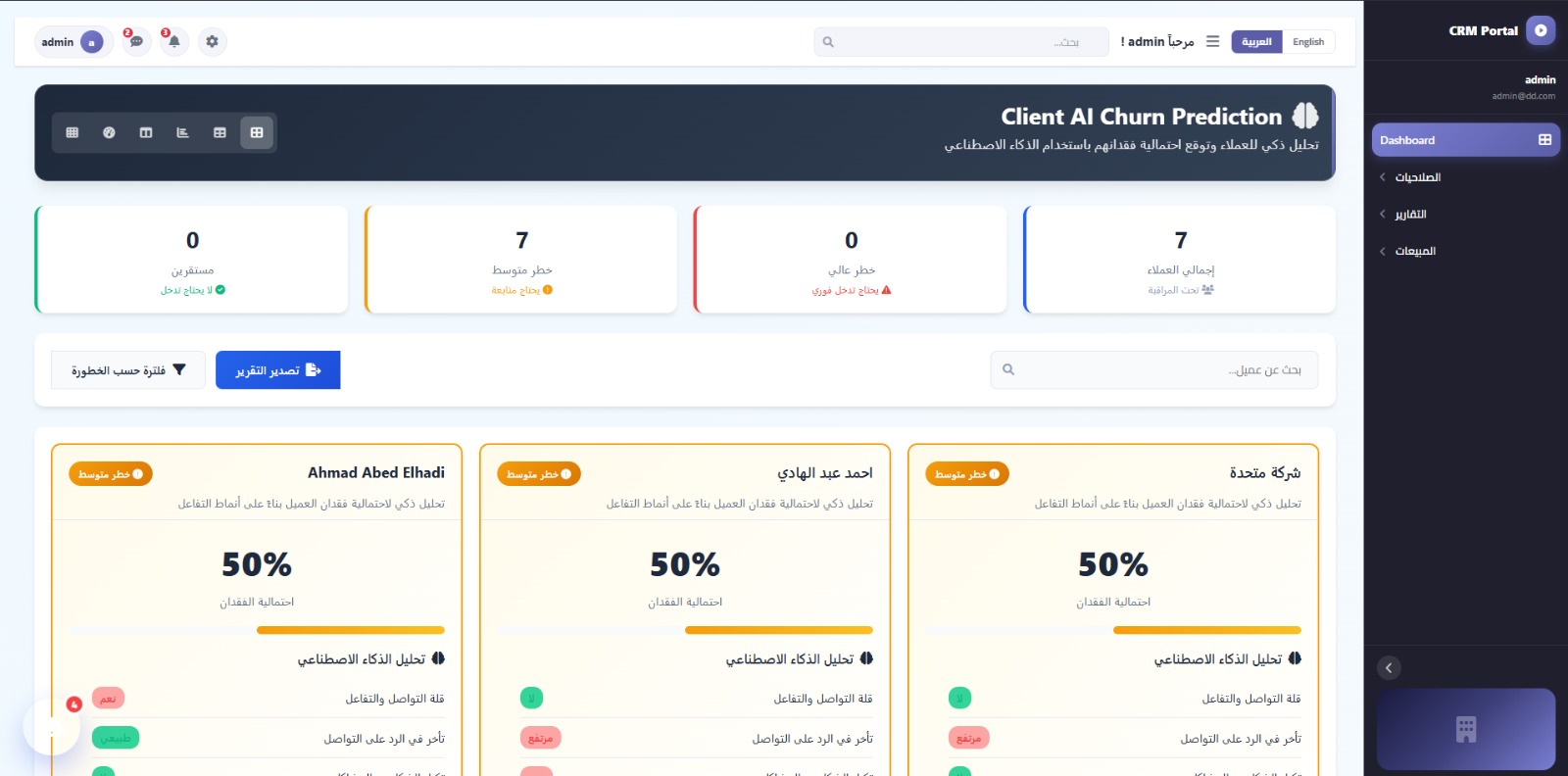Select the dense table grid view icon
Image resolution: width=1568 pixels, height=776 pixels.
point(73,132)
